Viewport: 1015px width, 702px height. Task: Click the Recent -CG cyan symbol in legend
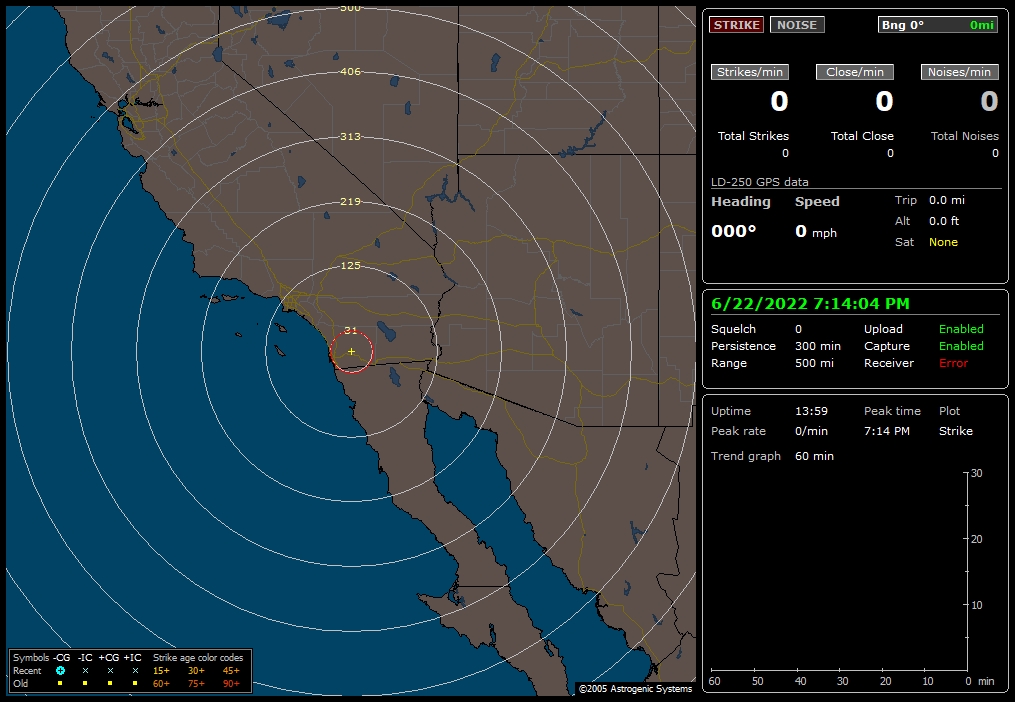pyautogui.click(x=60, y=671)
